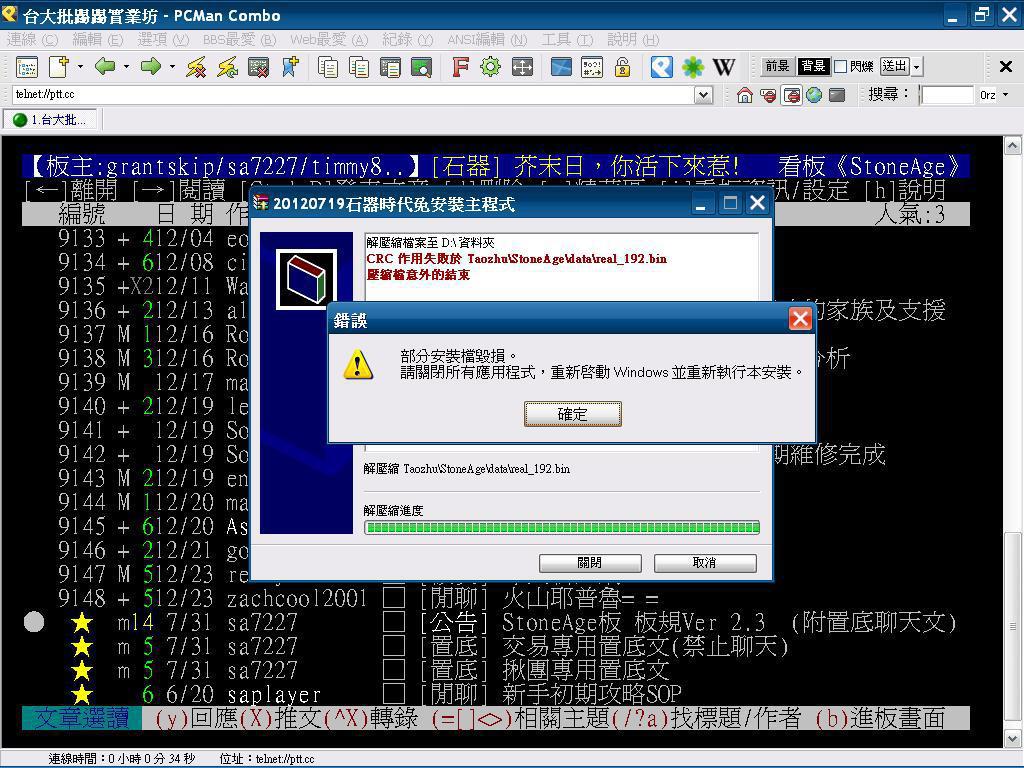1024x768 pixels.
Task: Expand the address bar dropdown
Action: pos(703,95)
